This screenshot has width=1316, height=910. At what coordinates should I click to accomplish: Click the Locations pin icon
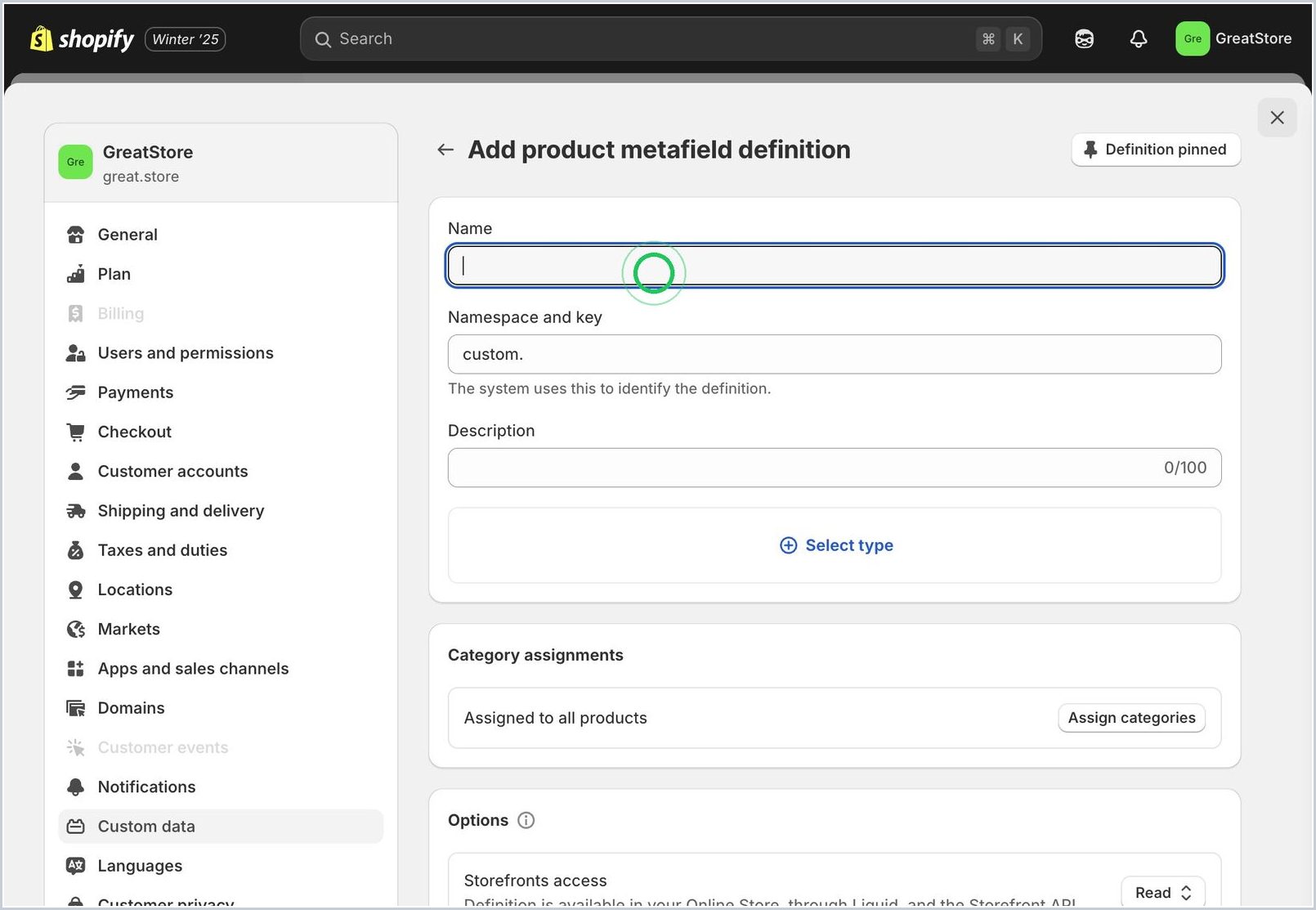point(76,589)
